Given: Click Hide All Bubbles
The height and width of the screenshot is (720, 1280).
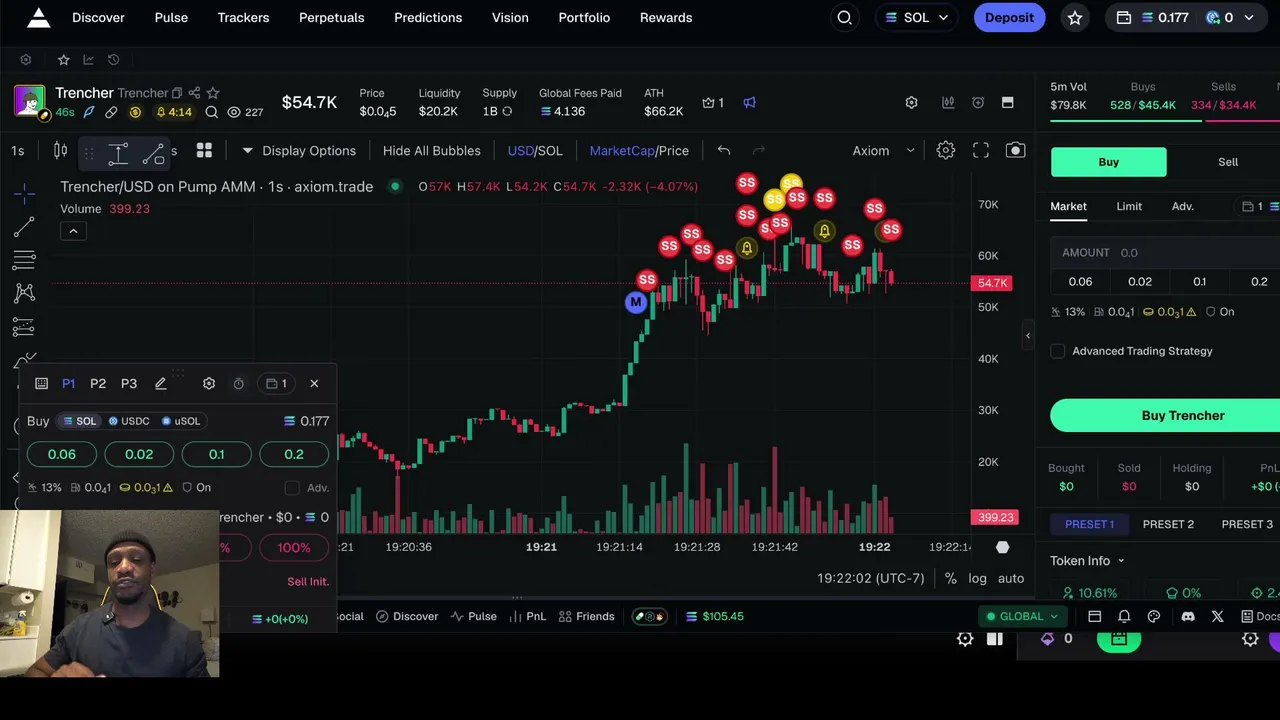Looking at the screenshot, I should click(x=432, y=151).
